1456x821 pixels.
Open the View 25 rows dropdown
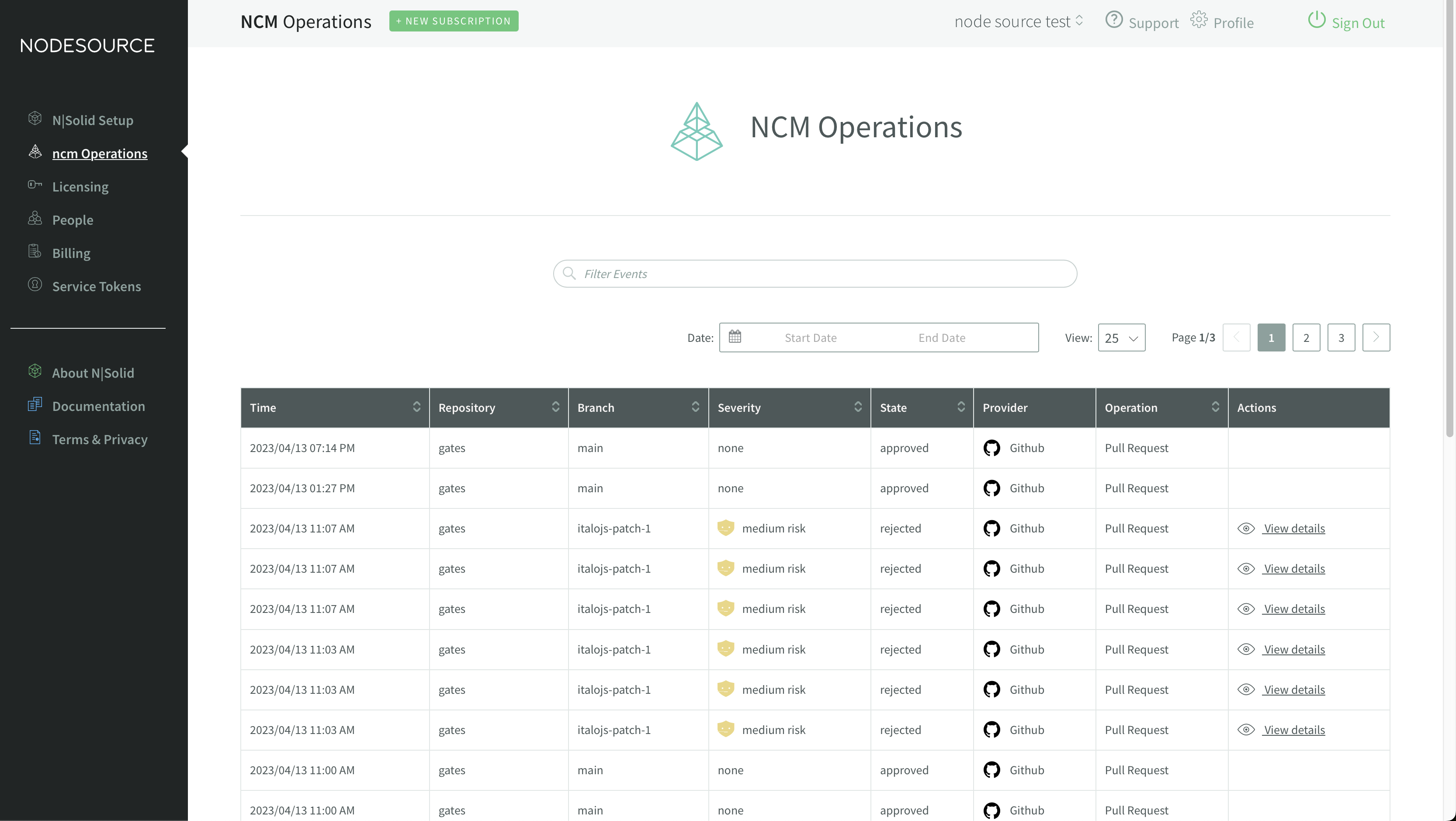[1121, 338]
